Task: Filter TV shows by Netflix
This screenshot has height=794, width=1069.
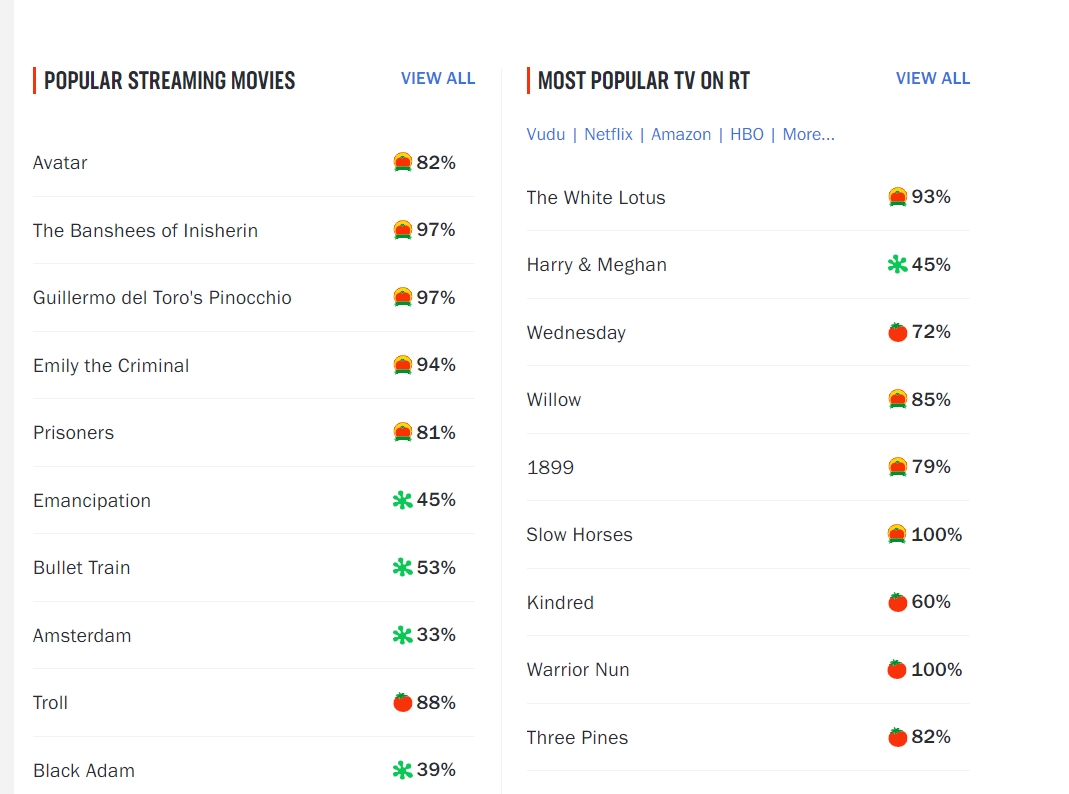Action: pyautogui.click(x=608, y=134)
